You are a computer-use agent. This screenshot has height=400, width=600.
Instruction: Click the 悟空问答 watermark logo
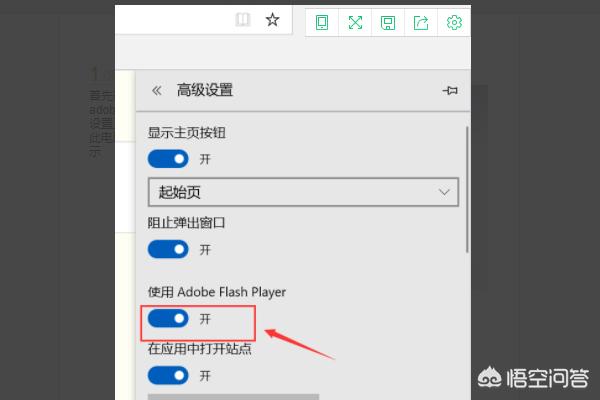click(533, 379)
